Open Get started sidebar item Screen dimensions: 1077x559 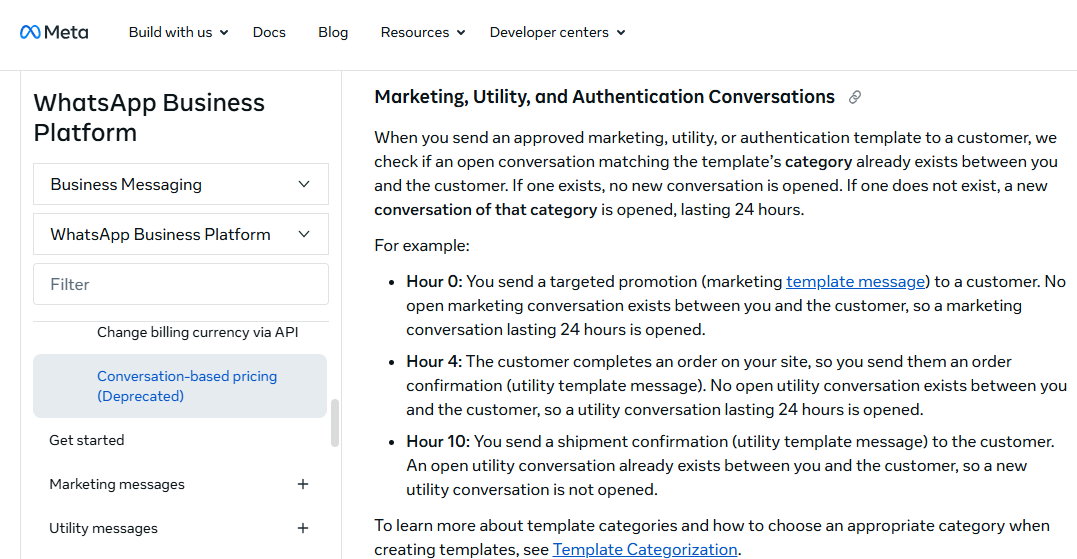coord(87,440)
